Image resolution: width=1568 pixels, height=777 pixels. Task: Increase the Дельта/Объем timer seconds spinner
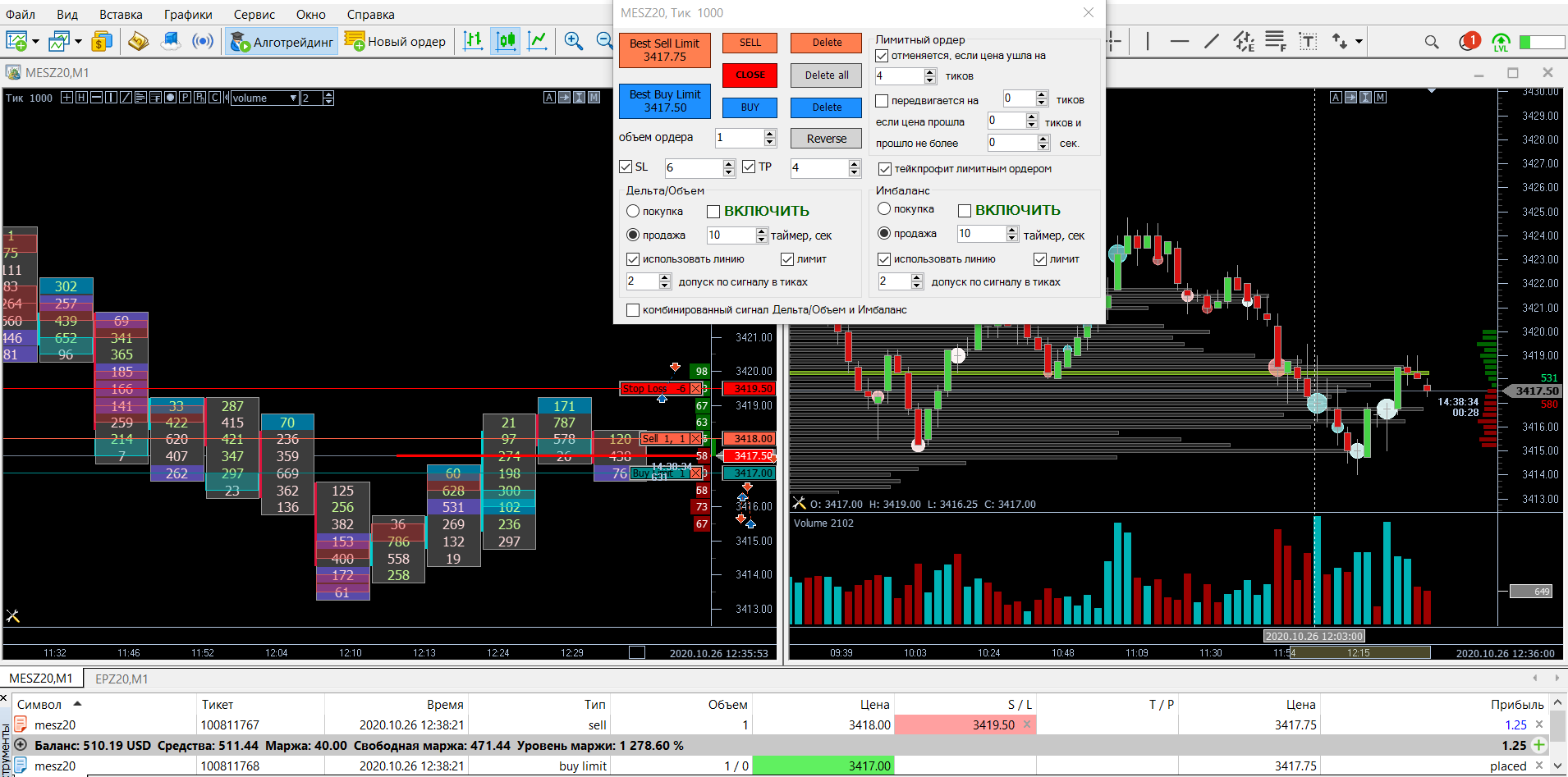pos(762,231)
